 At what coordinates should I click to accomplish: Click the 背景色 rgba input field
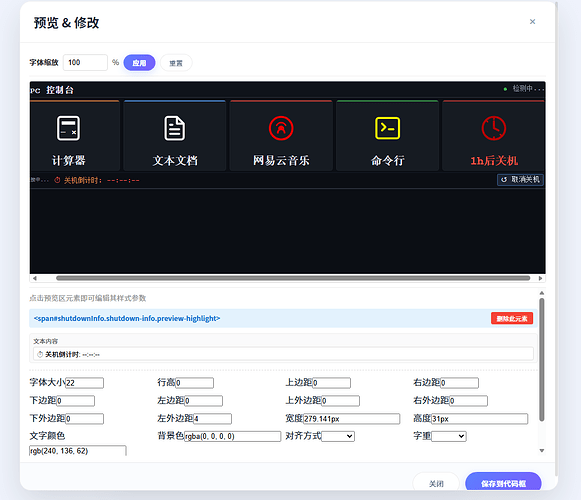(x=233, y=436)
